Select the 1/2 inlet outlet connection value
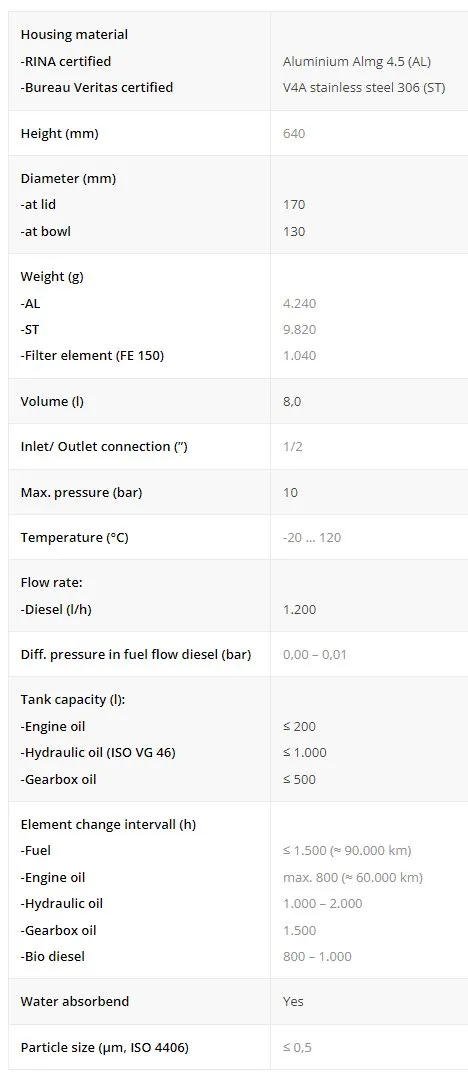This screenshot has height=1074, width=468. (x=292, y=447)
